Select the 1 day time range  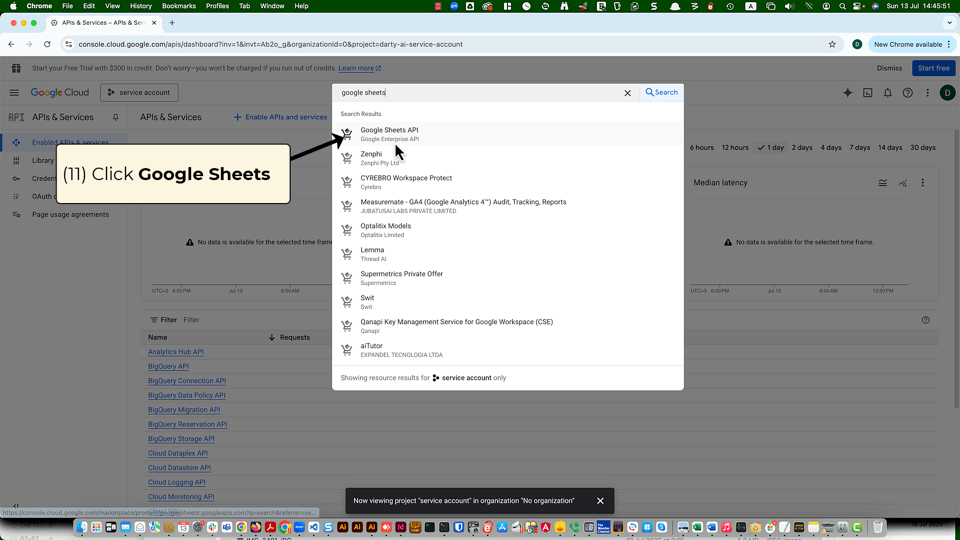pyautogui.click(x=771, y=148)
